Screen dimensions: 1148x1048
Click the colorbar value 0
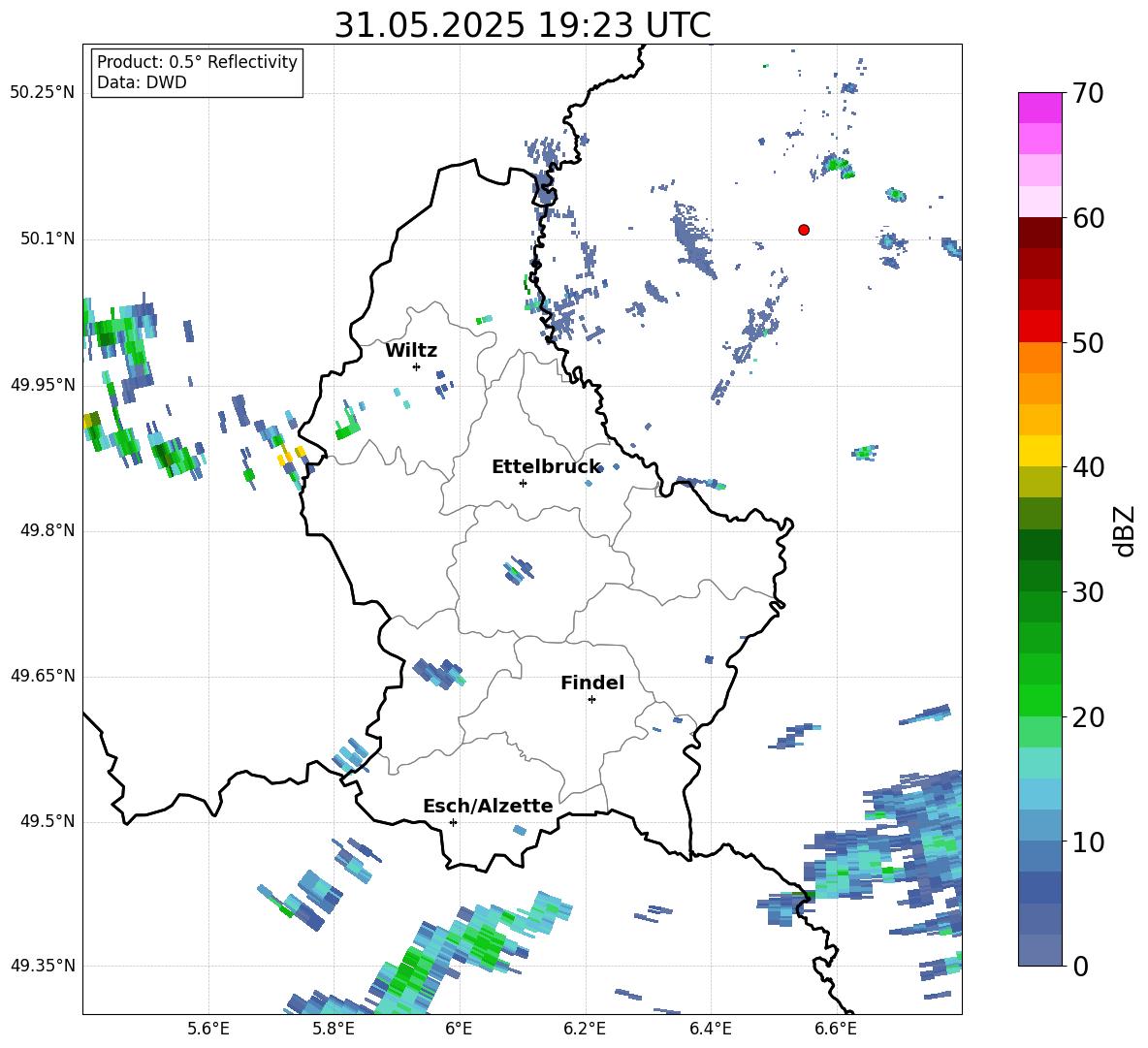click(x=1081, y=966)
